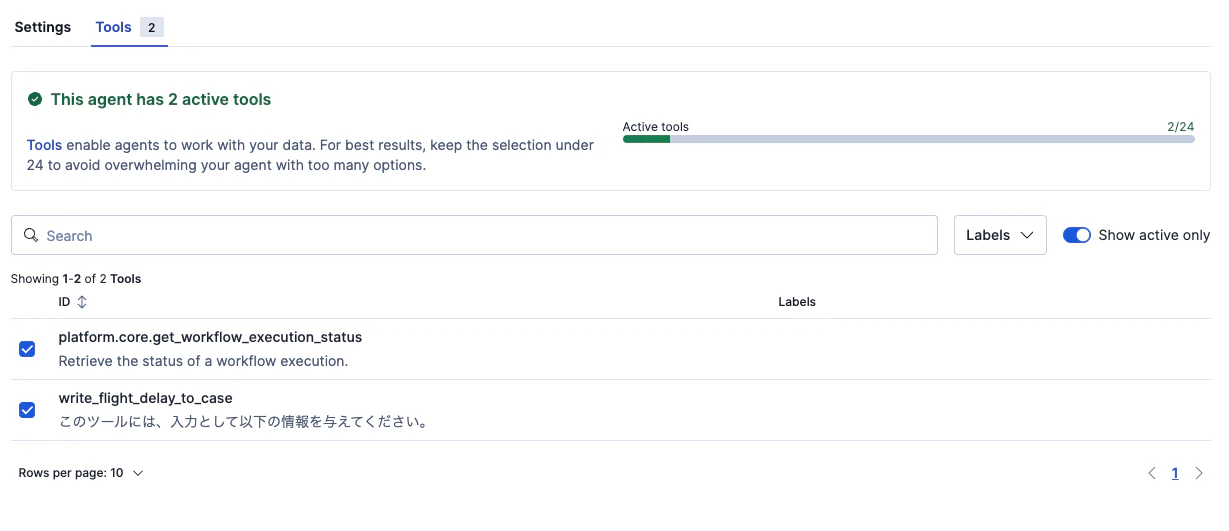Go to next page arrow

point(1199,473)
